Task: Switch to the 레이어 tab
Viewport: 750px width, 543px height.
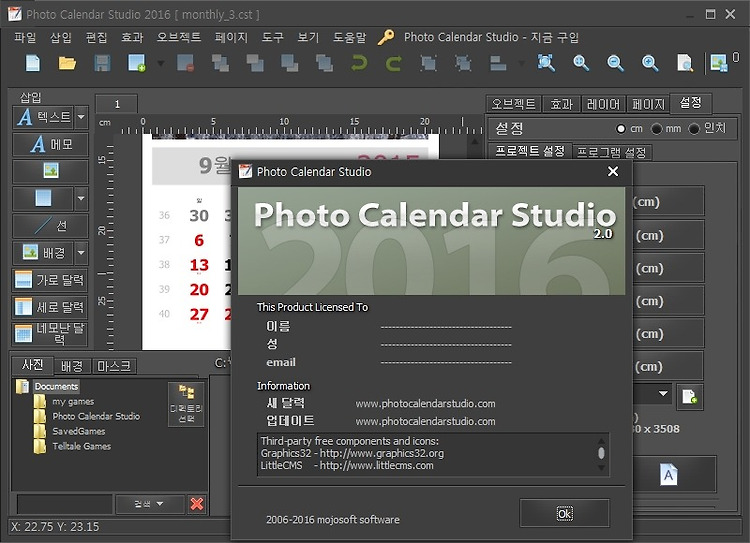Action: click(x=603, y=104)
